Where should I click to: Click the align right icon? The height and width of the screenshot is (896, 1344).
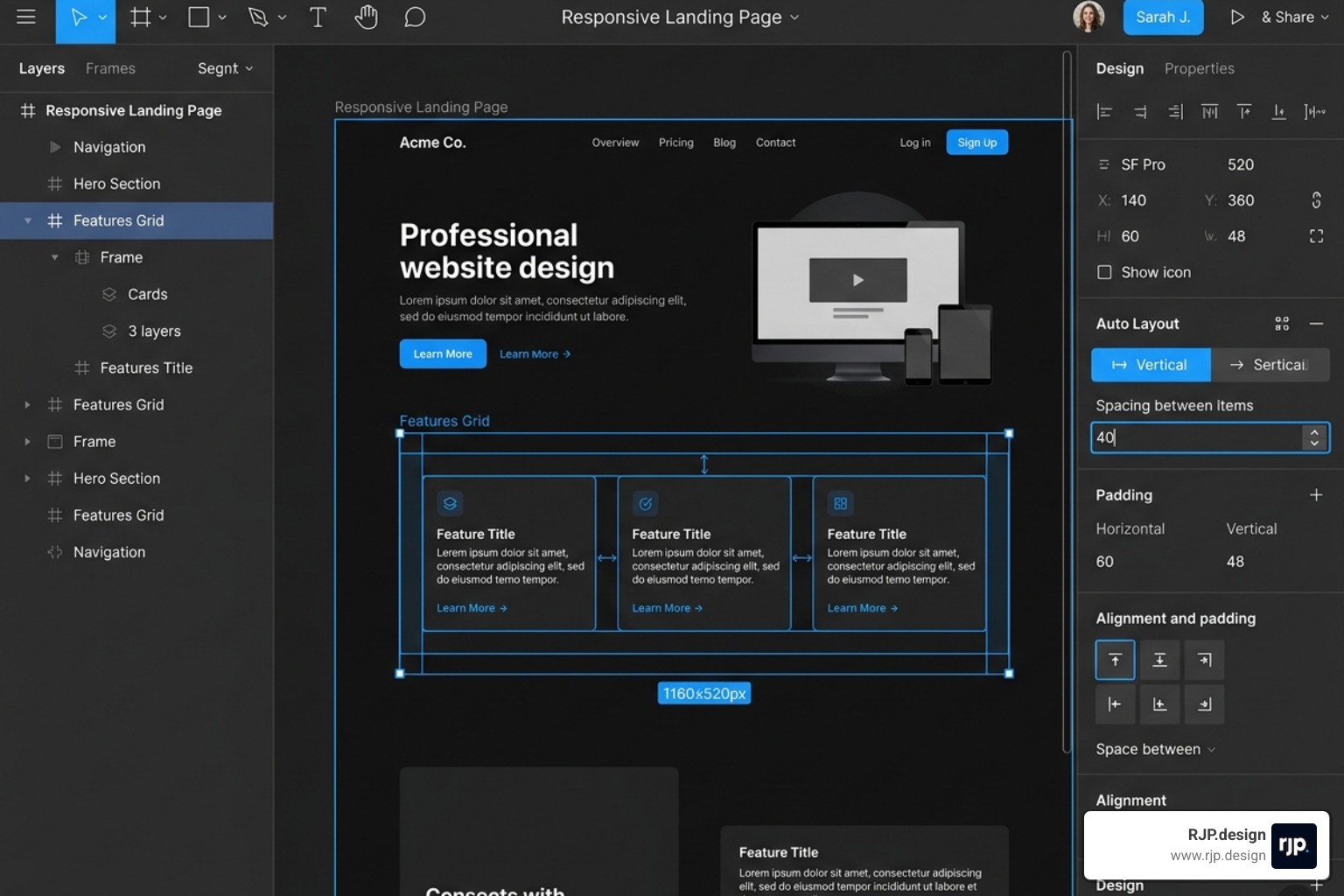click(1175, 111)
